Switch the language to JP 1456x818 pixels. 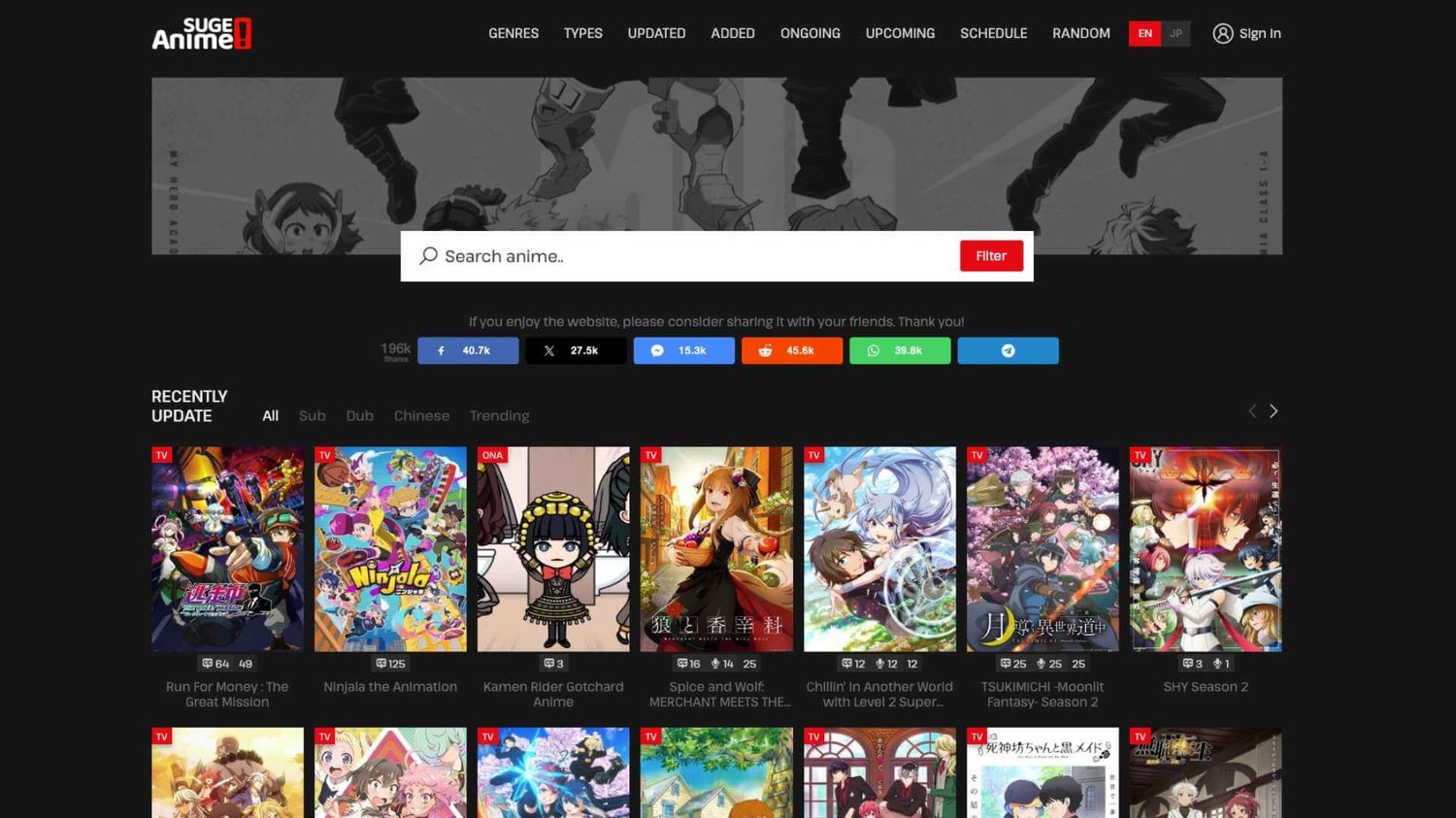pos(1175,33)
